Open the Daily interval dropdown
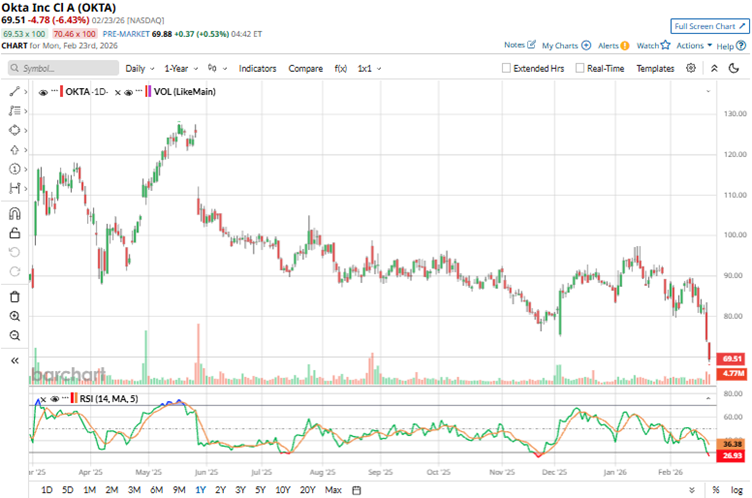752x498 pixels. point(140,68)
